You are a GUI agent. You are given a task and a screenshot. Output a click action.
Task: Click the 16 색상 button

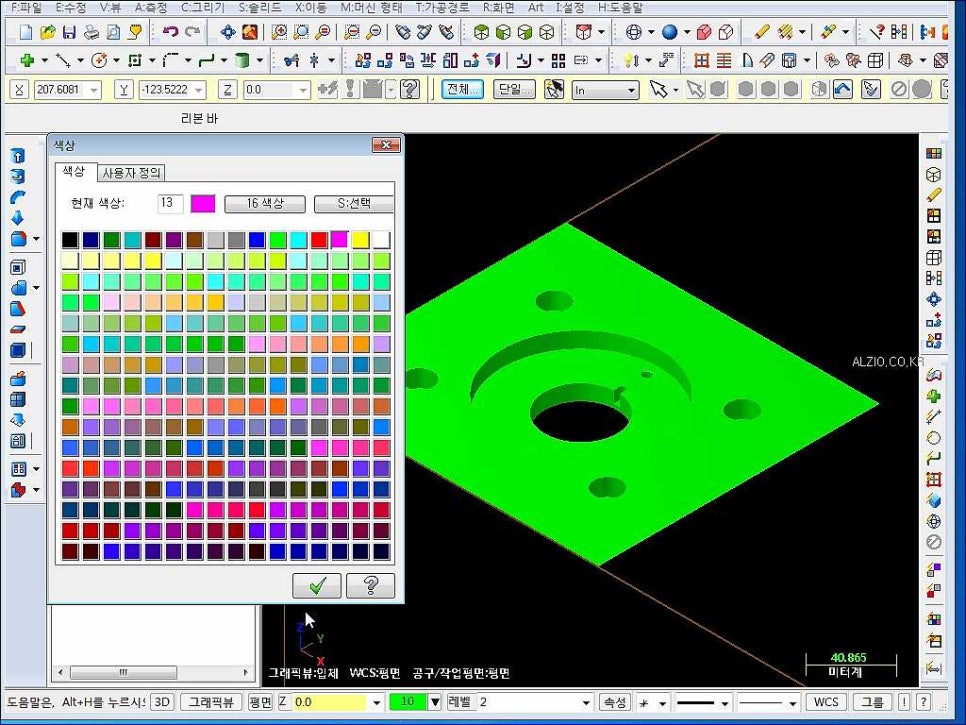click(x=265, y=204)
